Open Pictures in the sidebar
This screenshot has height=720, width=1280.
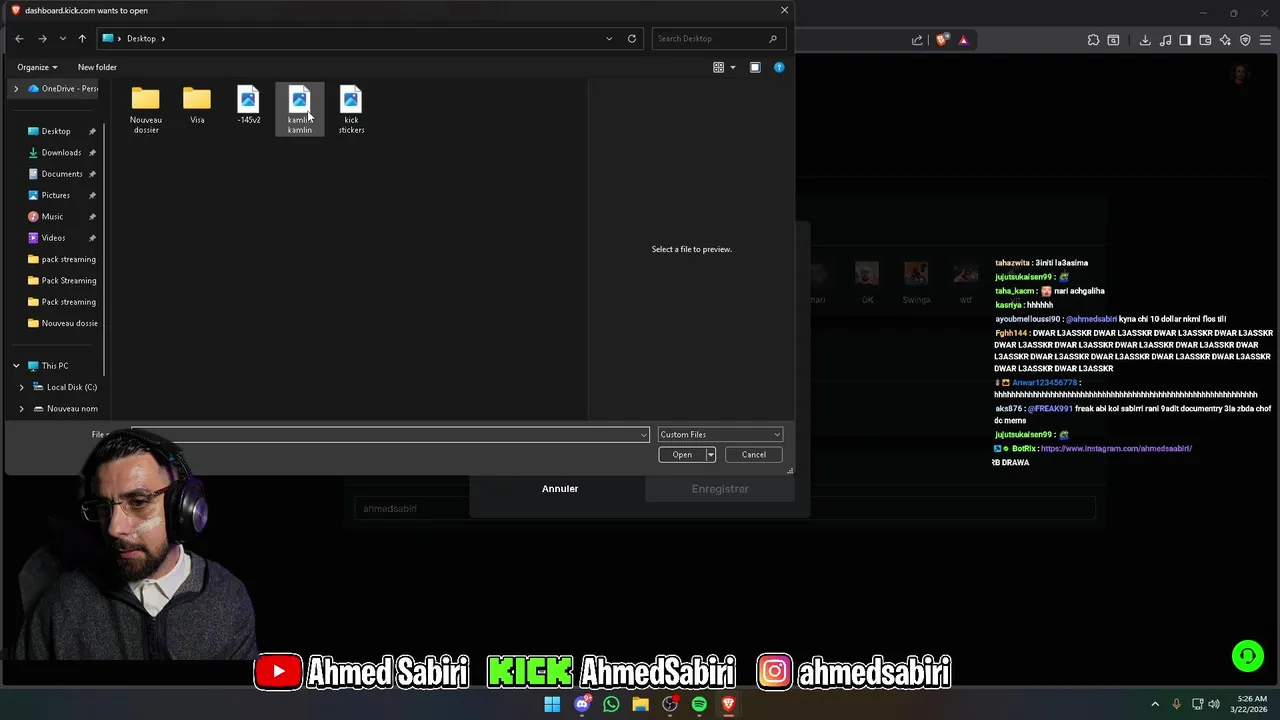tap(56, 195)
